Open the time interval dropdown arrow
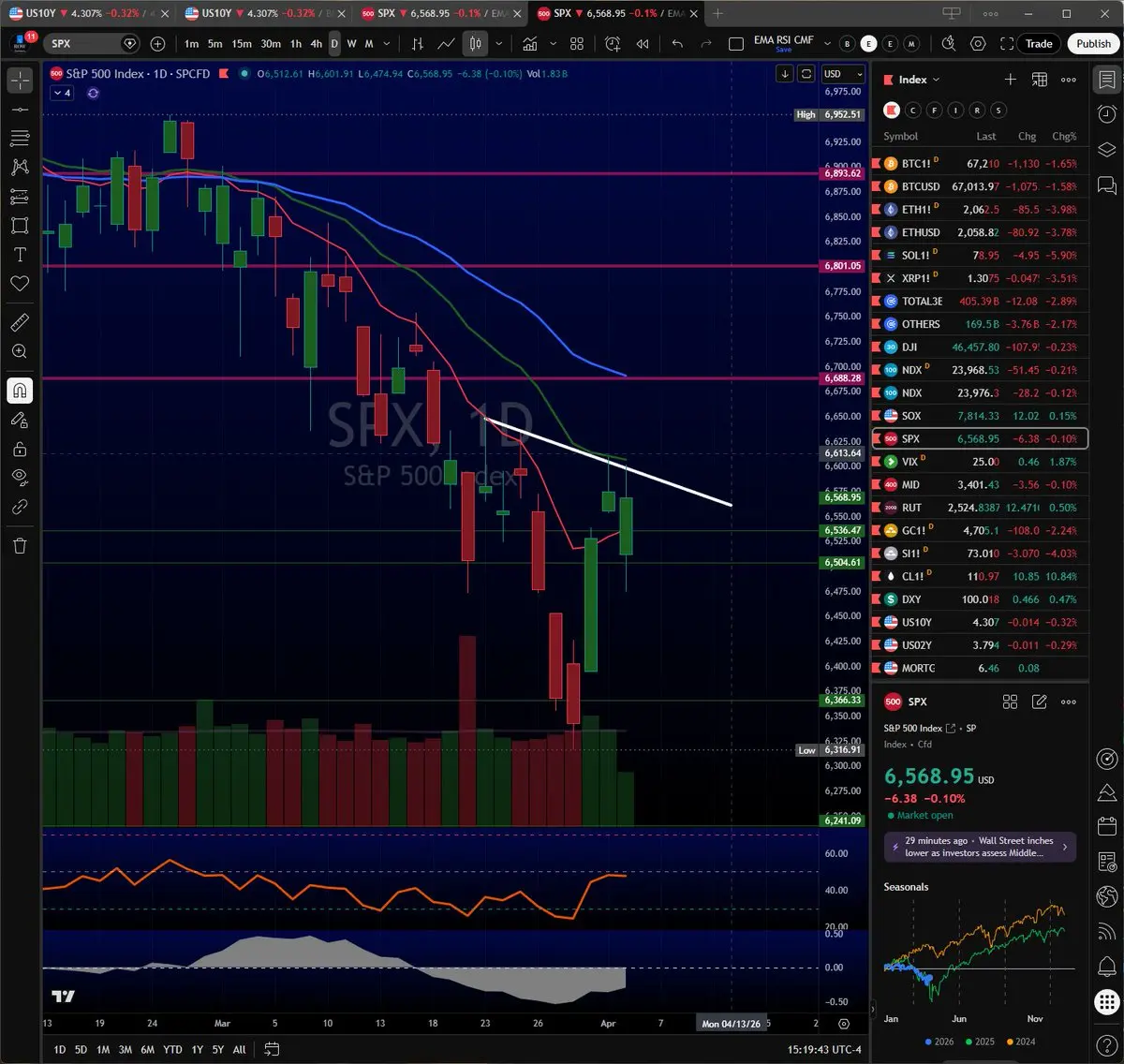 pyautogui.click(x=387, y=44)
